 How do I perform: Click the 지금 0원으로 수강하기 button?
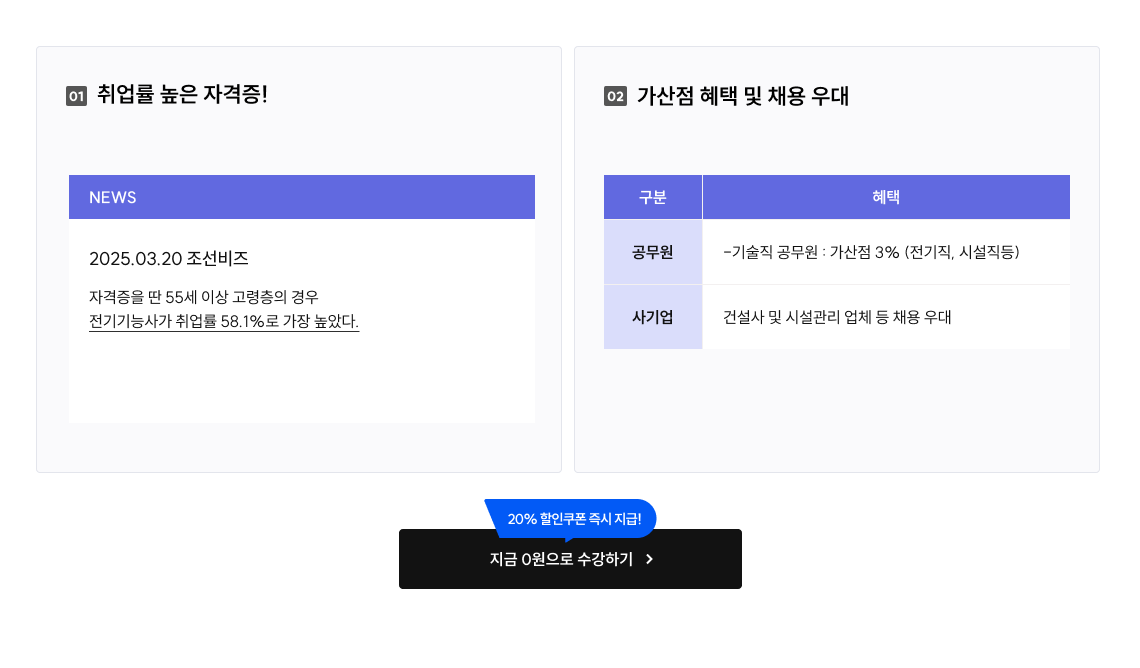coord(570,559)
